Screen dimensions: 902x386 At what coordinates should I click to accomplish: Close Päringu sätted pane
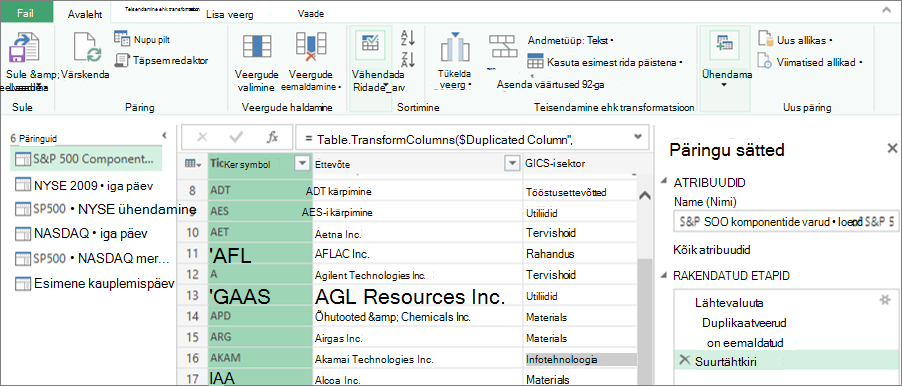(892, 148)
